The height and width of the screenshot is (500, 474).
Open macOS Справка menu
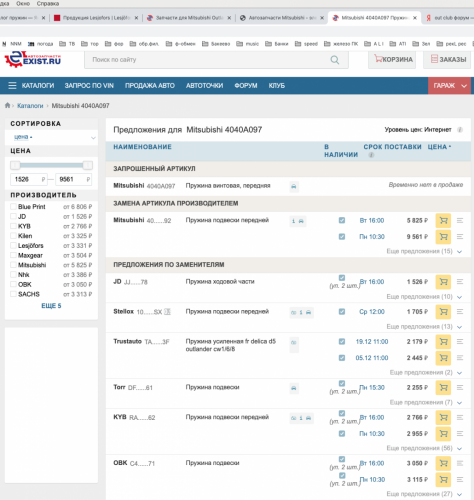coord(48,4)
